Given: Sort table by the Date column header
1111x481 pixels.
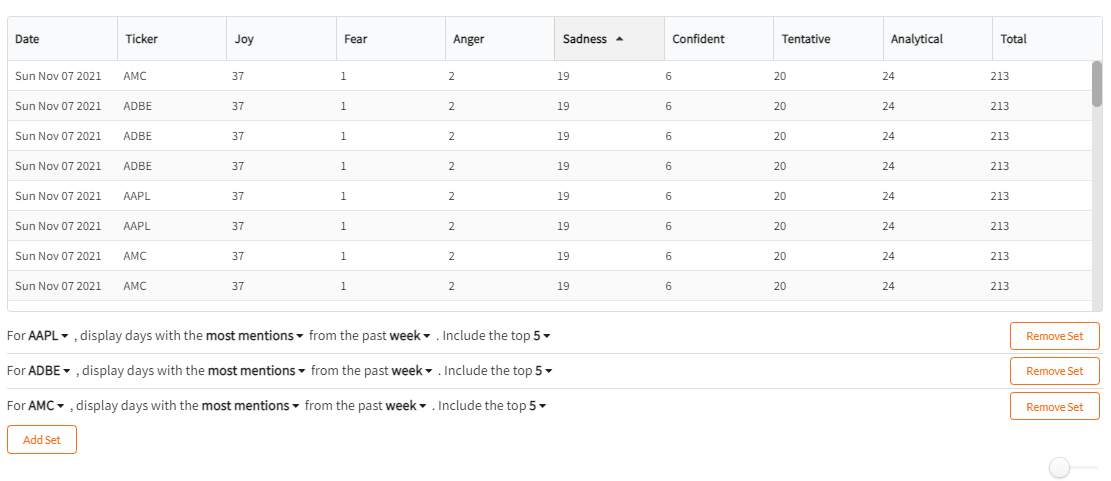Looking at the screenshot, I should tap(62, 39).
